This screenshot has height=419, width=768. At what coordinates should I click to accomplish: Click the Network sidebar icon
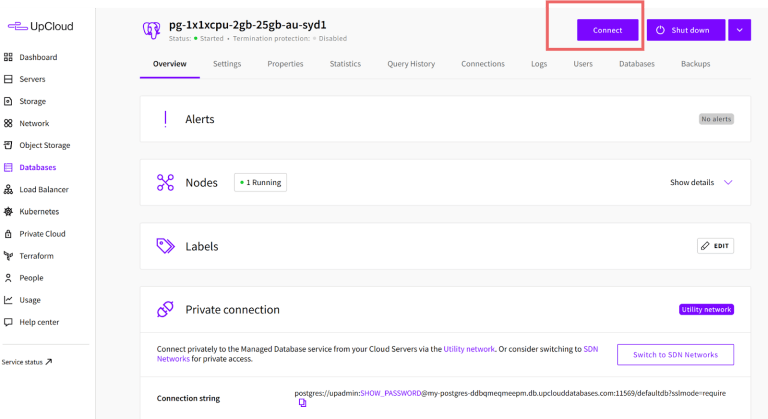pyautogui.click(x=8, y=123)
